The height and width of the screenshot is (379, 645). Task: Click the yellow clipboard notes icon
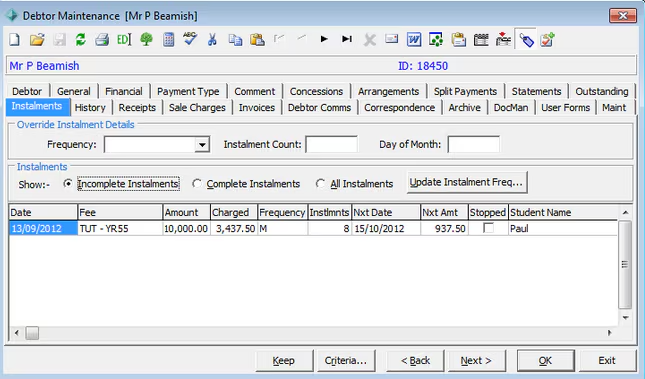458,40
